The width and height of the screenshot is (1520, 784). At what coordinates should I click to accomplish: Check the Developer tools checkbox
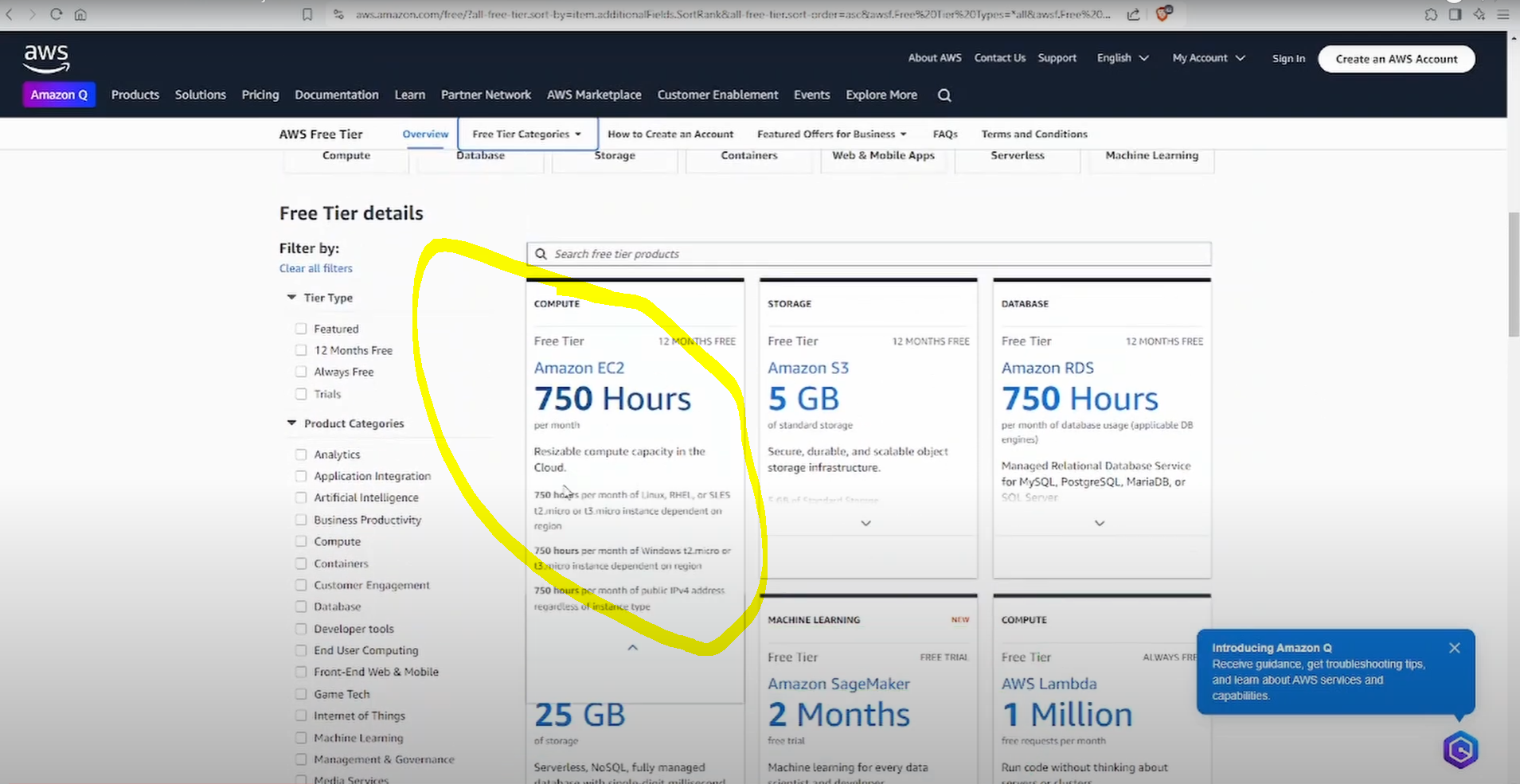(x=301, y=629)
